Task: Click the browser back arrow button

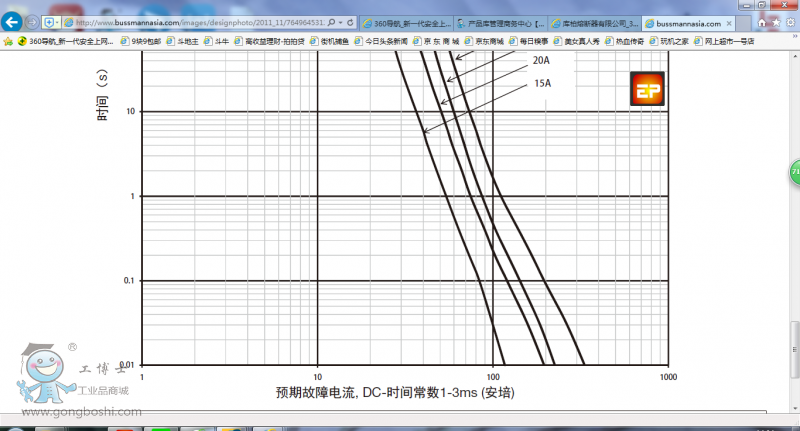Action: click(x=13, y=22)
